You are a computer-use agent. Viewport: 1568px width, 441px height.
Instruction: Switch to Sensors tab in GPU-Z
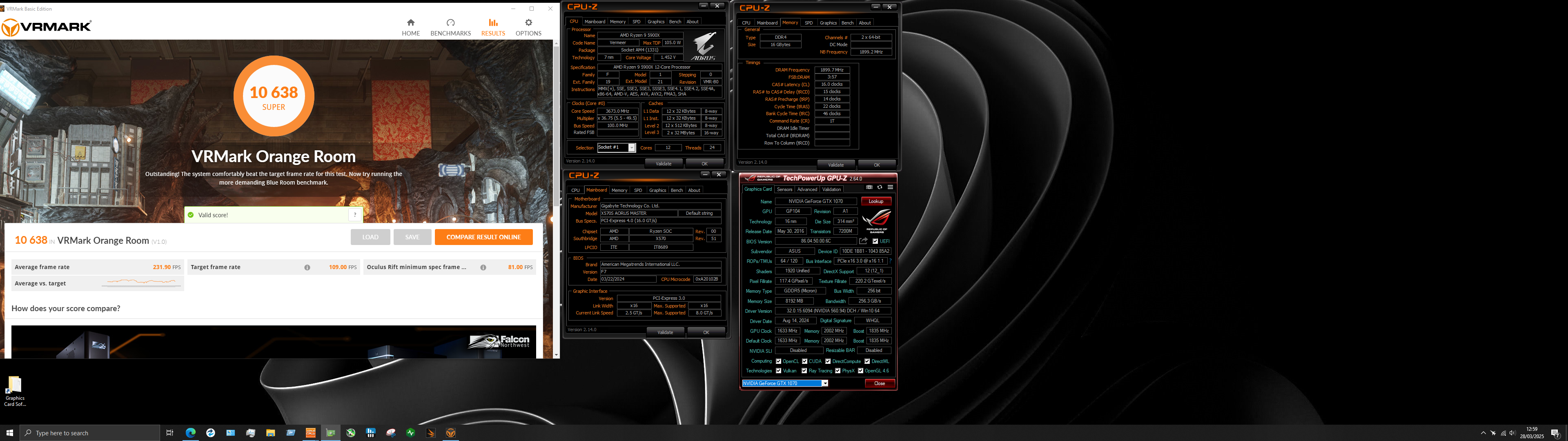tap(784, 189)
